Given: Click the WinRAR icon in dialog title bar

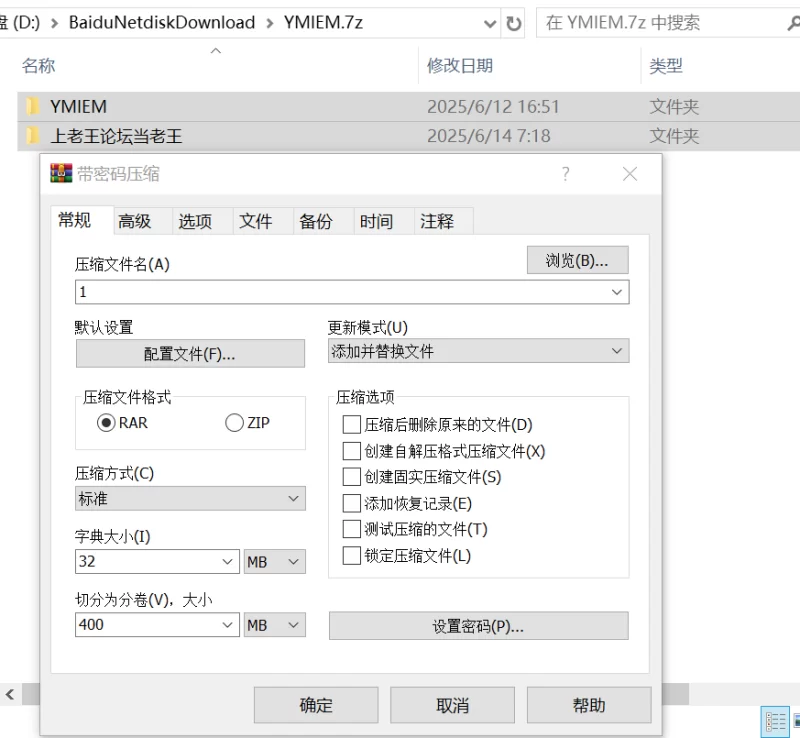Looking at the screenshot, I should [61, 174].
